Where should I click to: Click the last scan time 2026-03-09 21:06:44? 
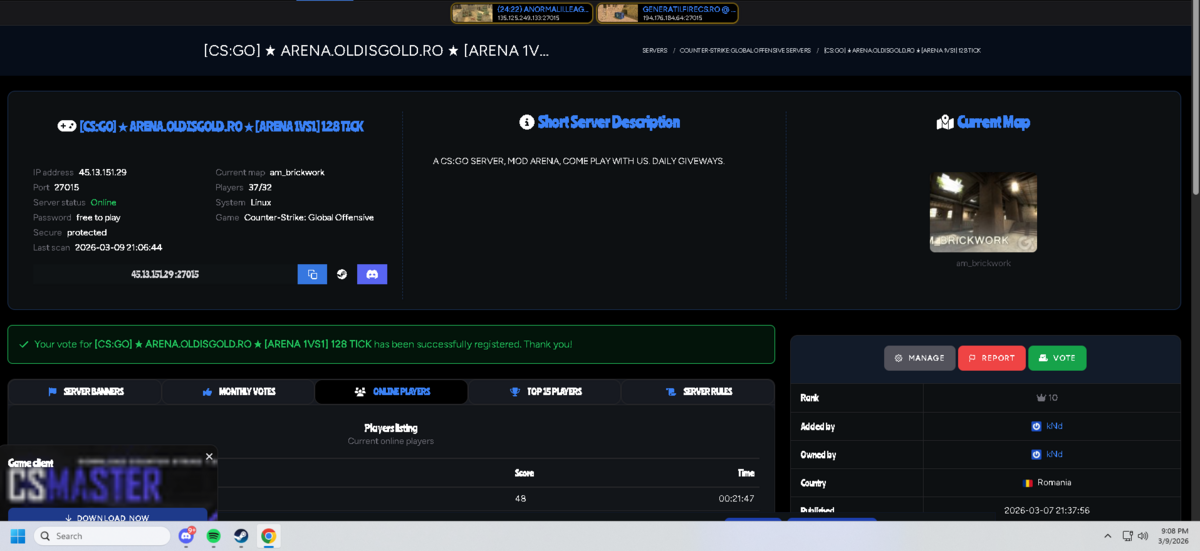point(118,247)
